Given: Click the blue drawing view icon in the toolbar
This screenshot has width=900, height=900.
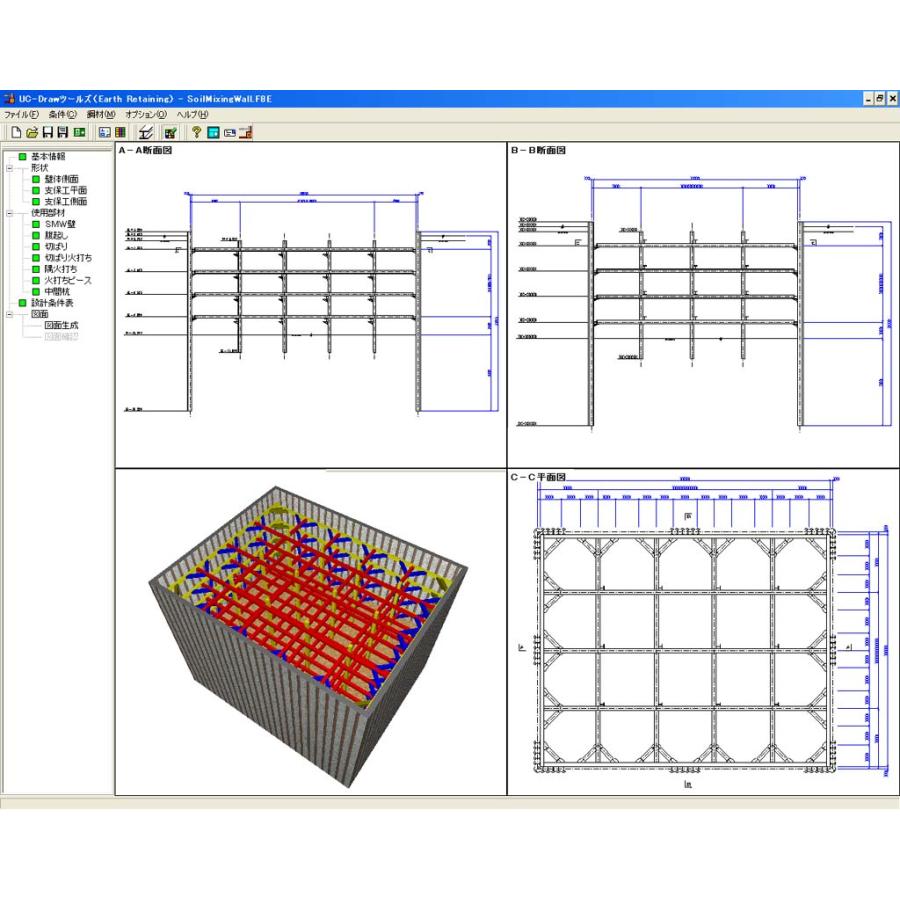Looking at the screenshot, I should pos(104,133).
